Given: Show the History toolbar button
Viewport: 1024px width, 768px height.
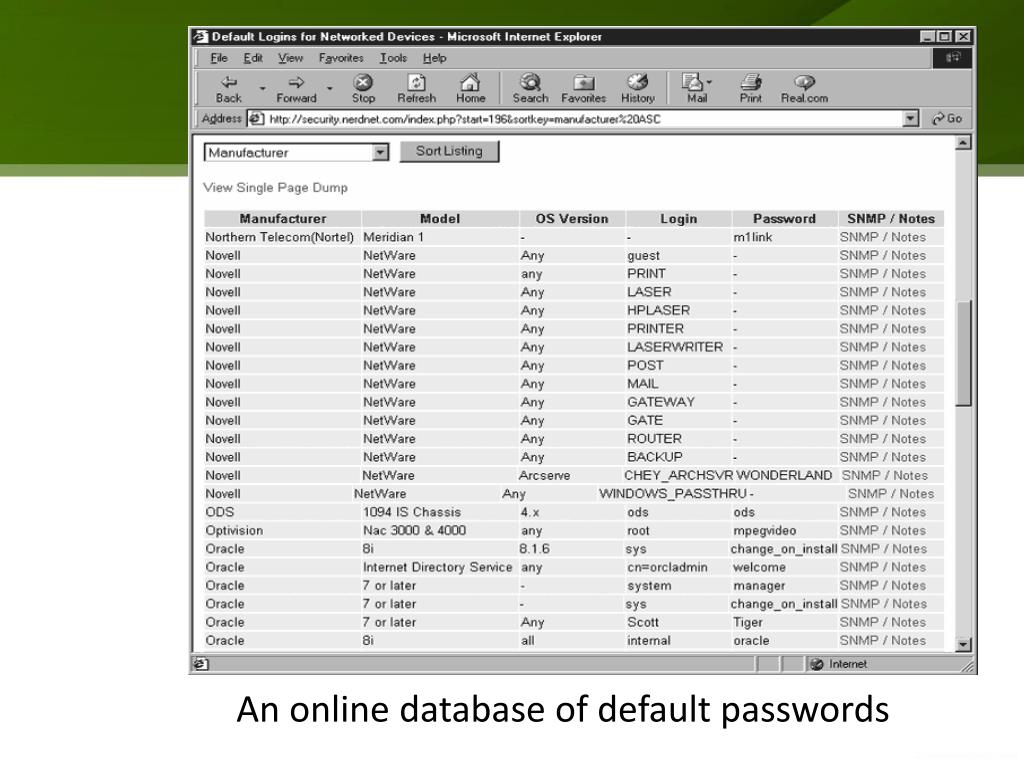Looking at the screenshot, I should point(637,89).
